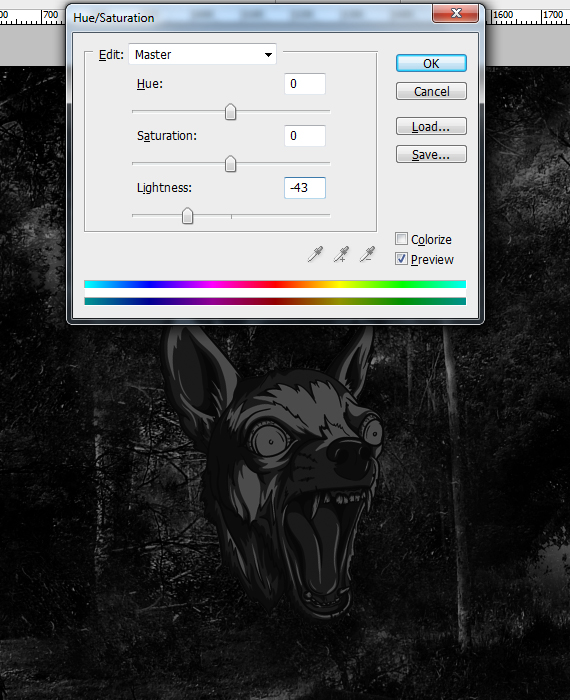Select the add-to-sample eyedropper
Viewport: 570px width, 700px height.
(341, 254)
